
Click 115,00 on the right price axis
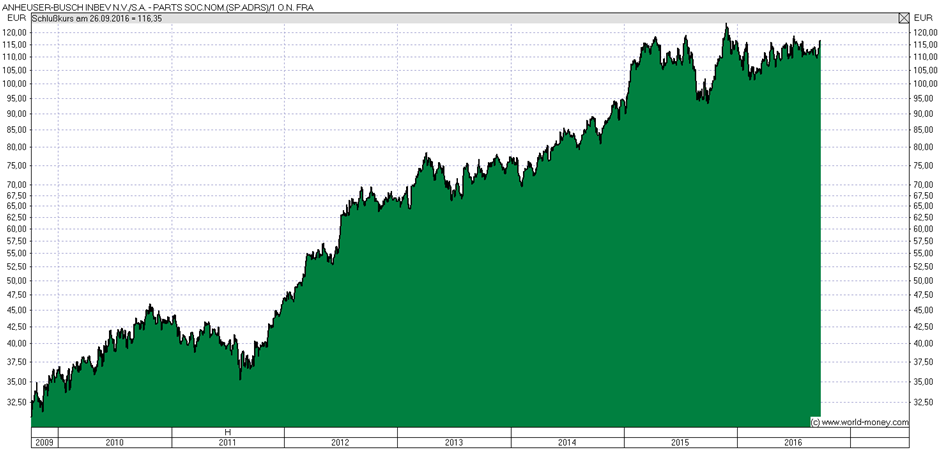[x=924, y=44]
